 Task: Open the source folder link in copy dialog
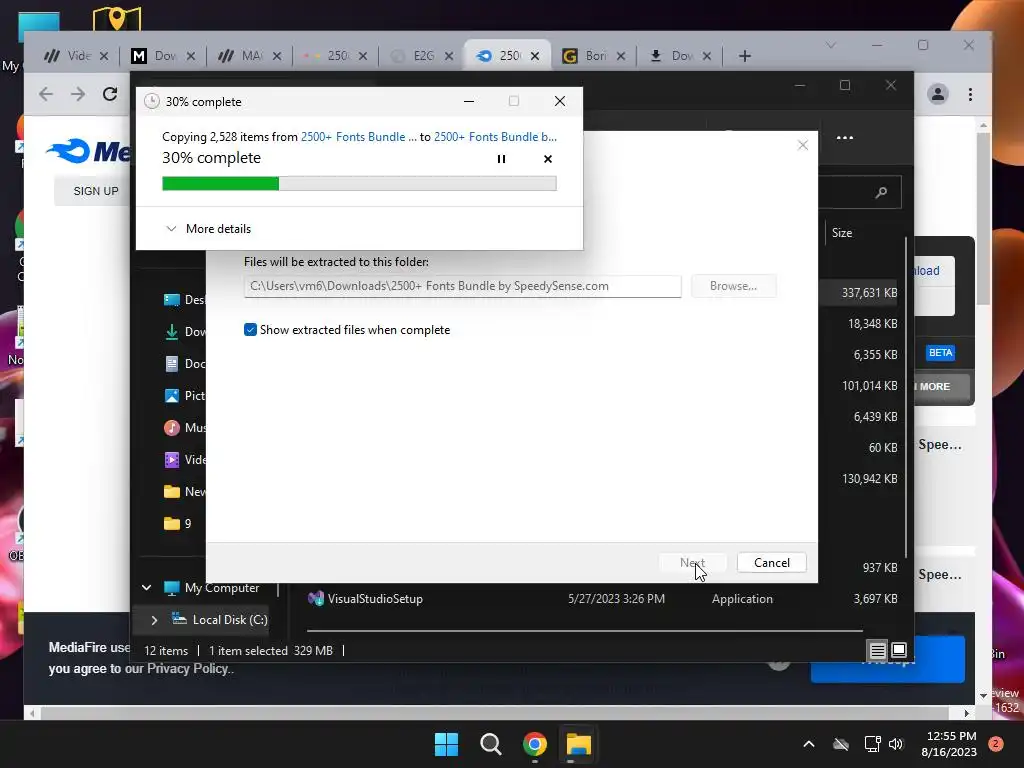[358, 136]
